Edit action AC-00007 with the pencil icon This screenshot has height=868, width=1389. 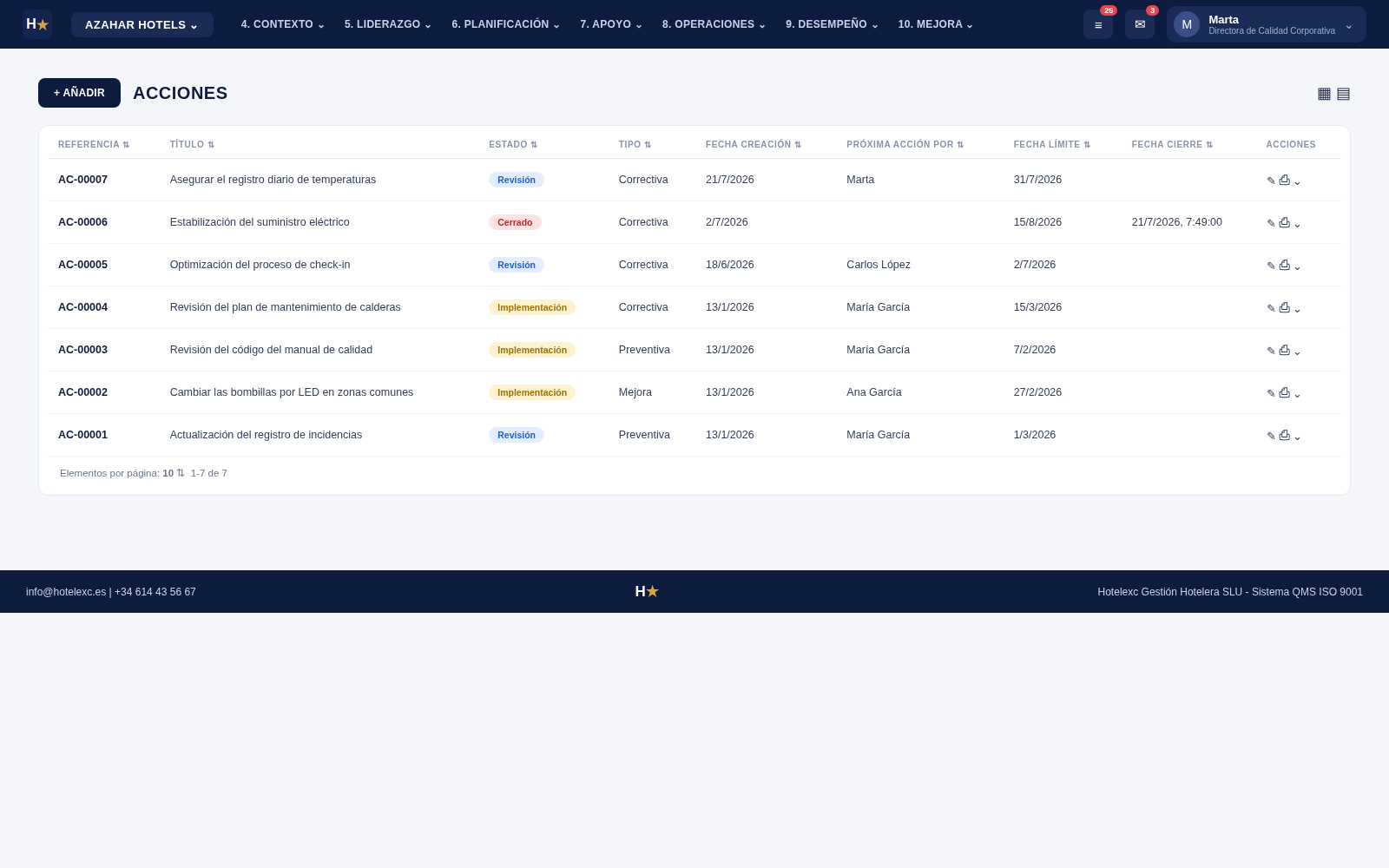pos(1271,181)
